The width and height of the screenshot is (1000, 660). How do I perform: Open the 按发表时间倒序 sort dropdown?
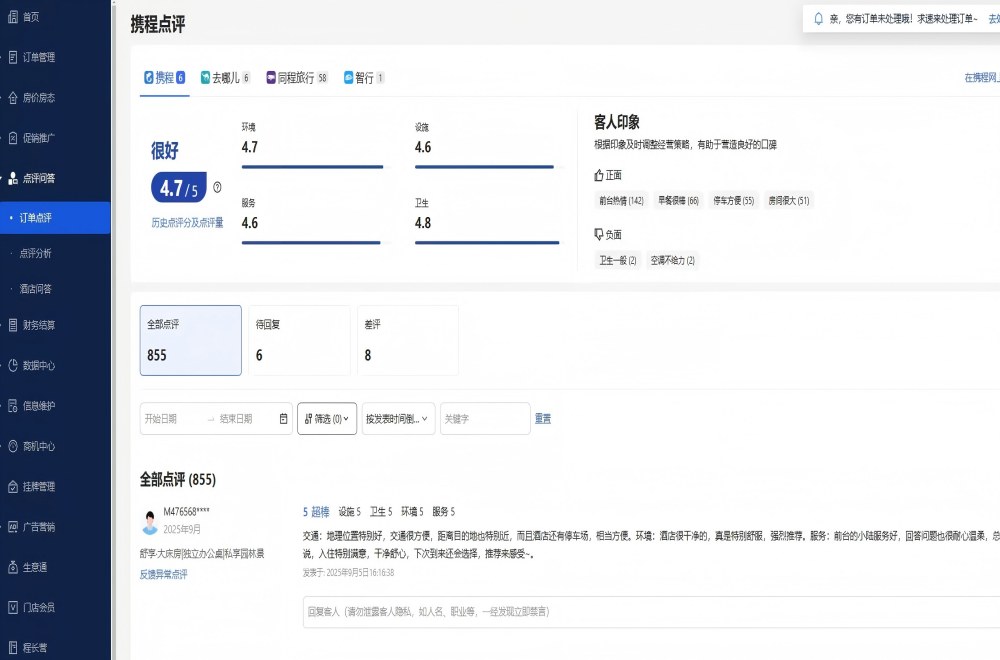pos(397,418)
